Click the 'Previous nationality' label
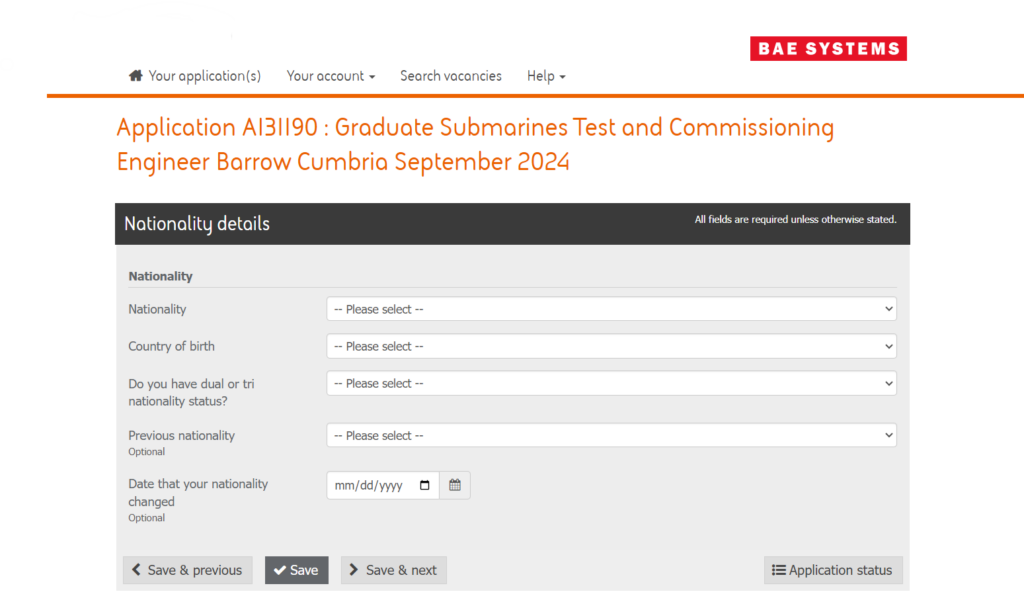Viewport: 1024px width, 600px height. pos(182,435)
